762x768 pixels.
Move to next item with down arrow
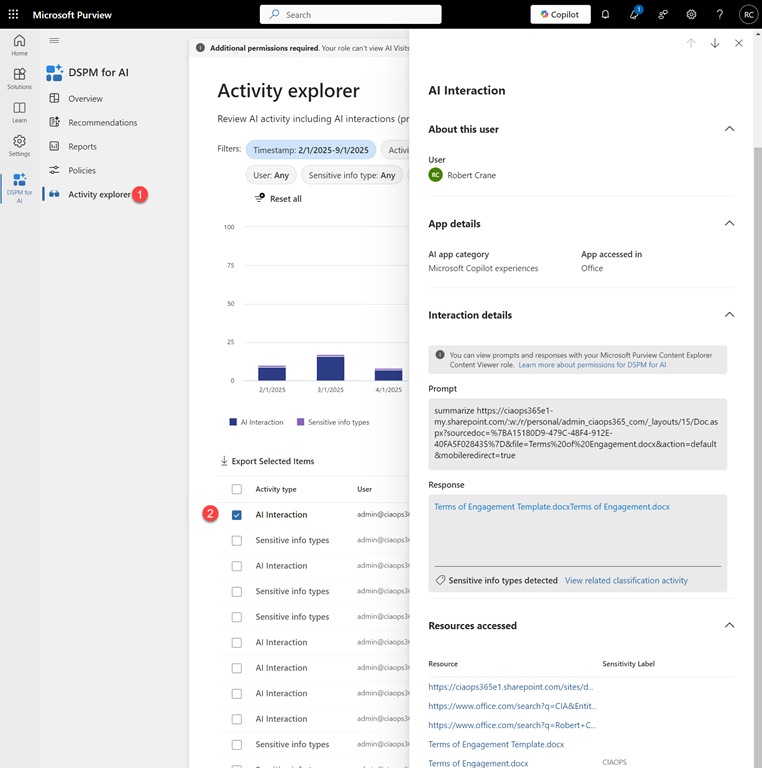coord(714,43)
